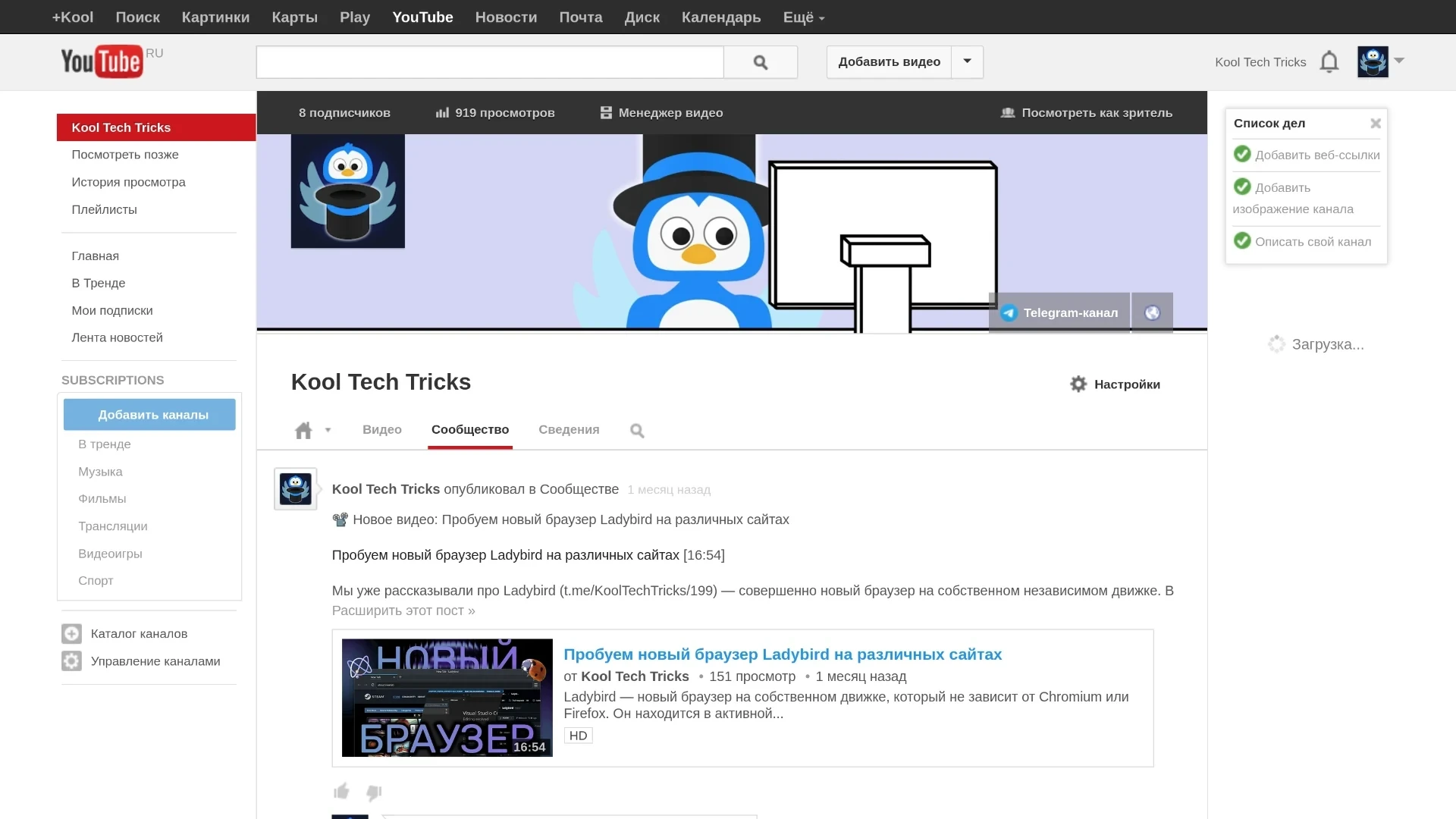Focus the YouTube search field
This screenshot has width=1456, height=819.
click(x=490, y=62)
